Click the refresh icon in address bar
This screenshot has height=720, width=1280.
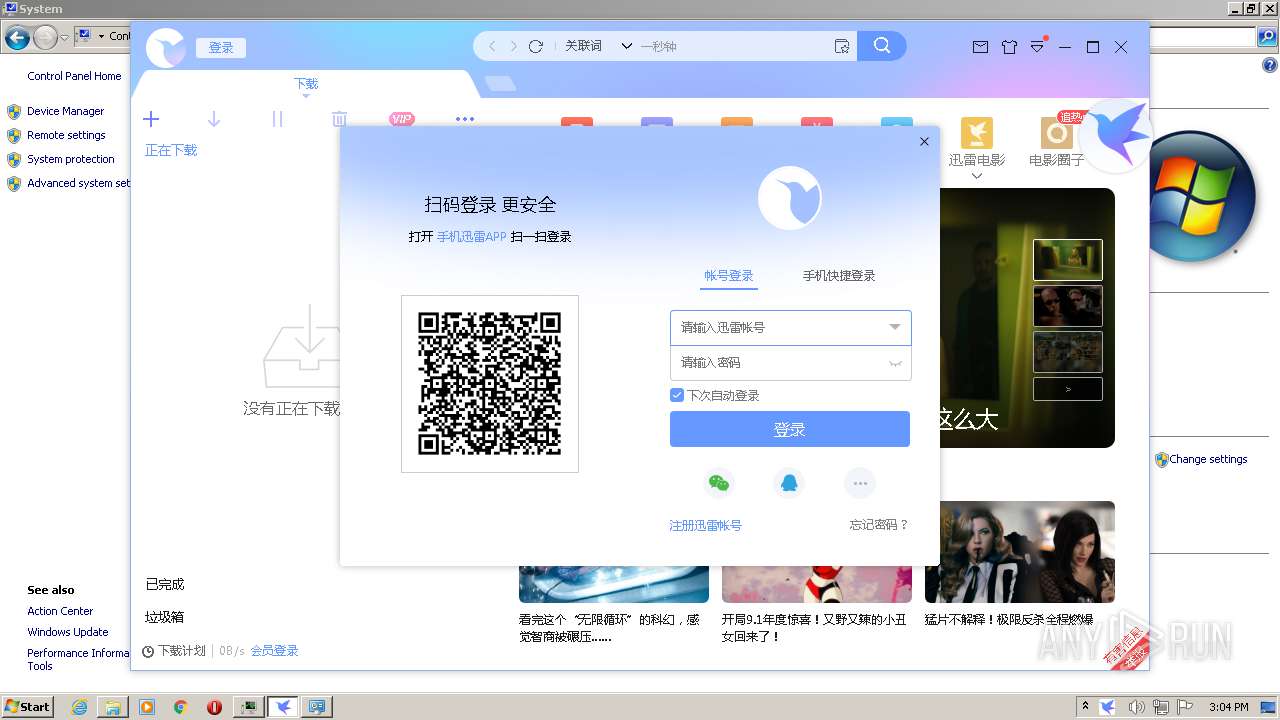(x=536, y=46)
